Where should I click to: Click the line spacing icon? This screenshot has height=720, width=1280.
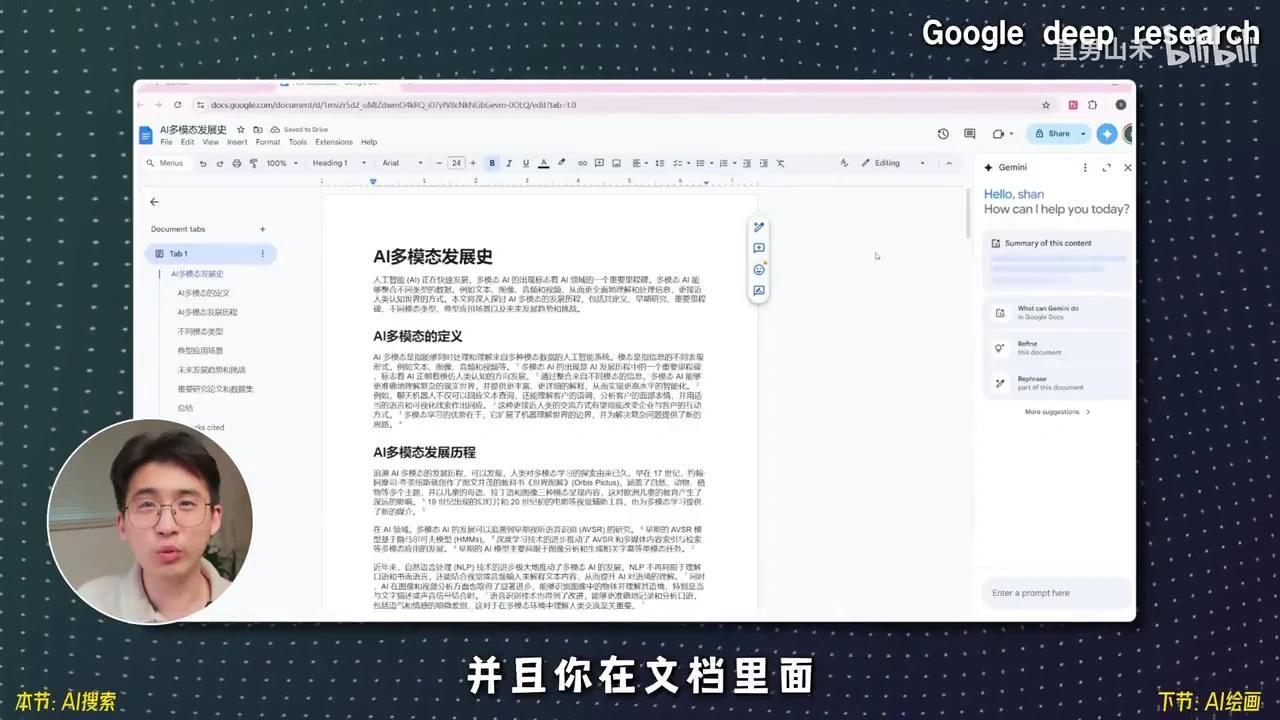(661, 163)
